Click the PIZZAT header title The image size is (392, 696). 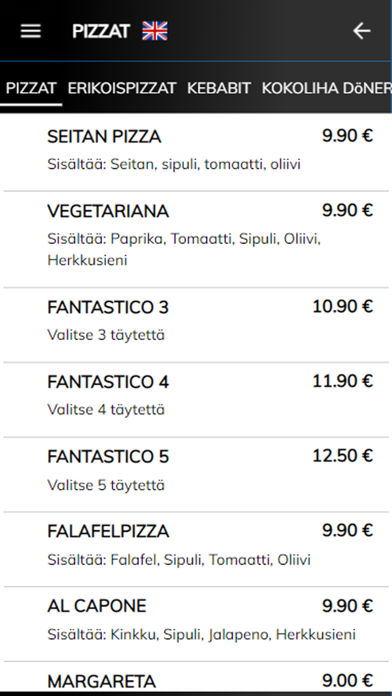(101, 31)
